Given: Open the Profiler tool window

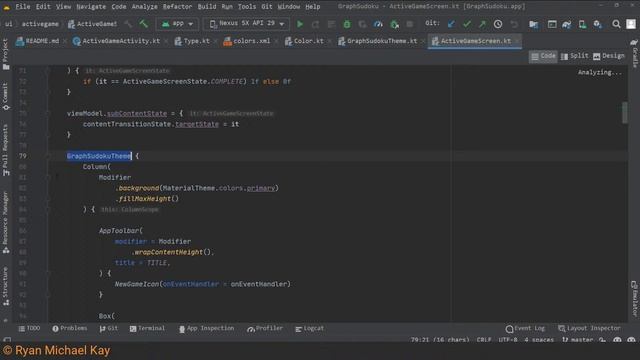Looking at the screenshot, I should tap(264, 329).
